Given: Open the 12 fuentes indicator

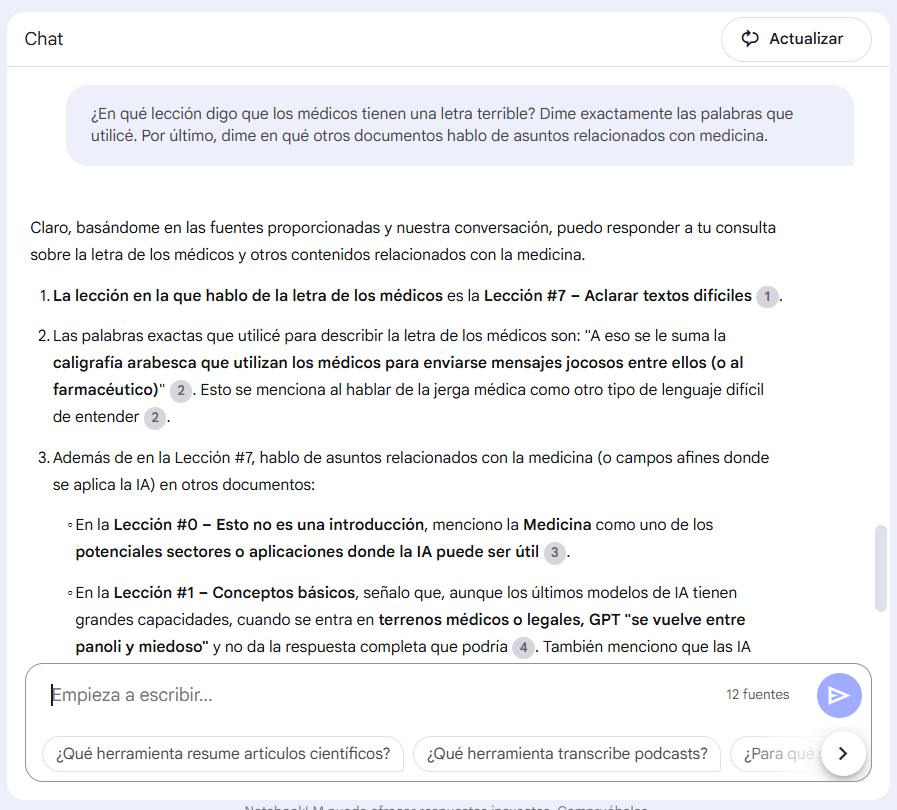Looking at the screenshot, I should (757, 694).
